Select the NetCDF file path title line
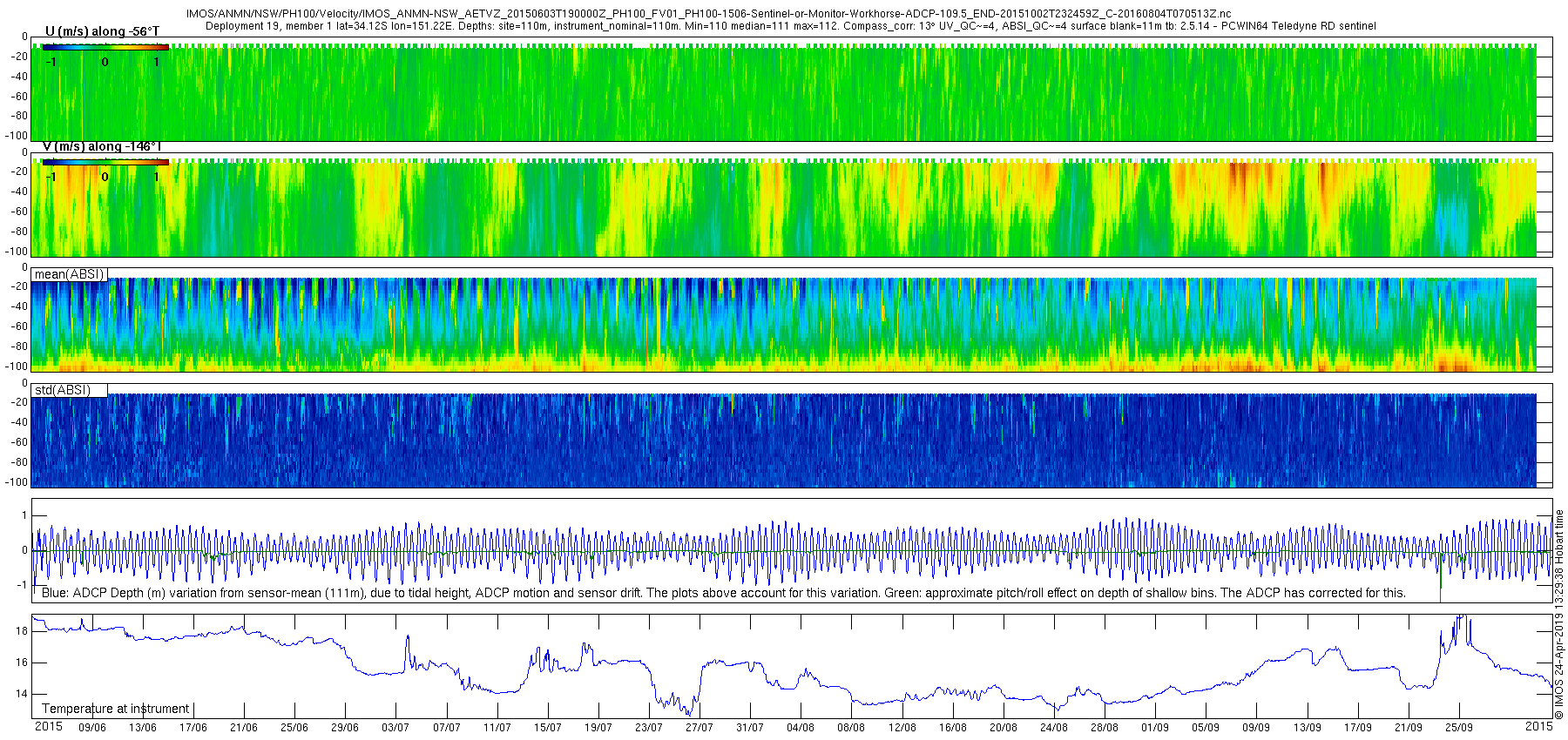This screenshot has height=740, width=1568. 708,14
